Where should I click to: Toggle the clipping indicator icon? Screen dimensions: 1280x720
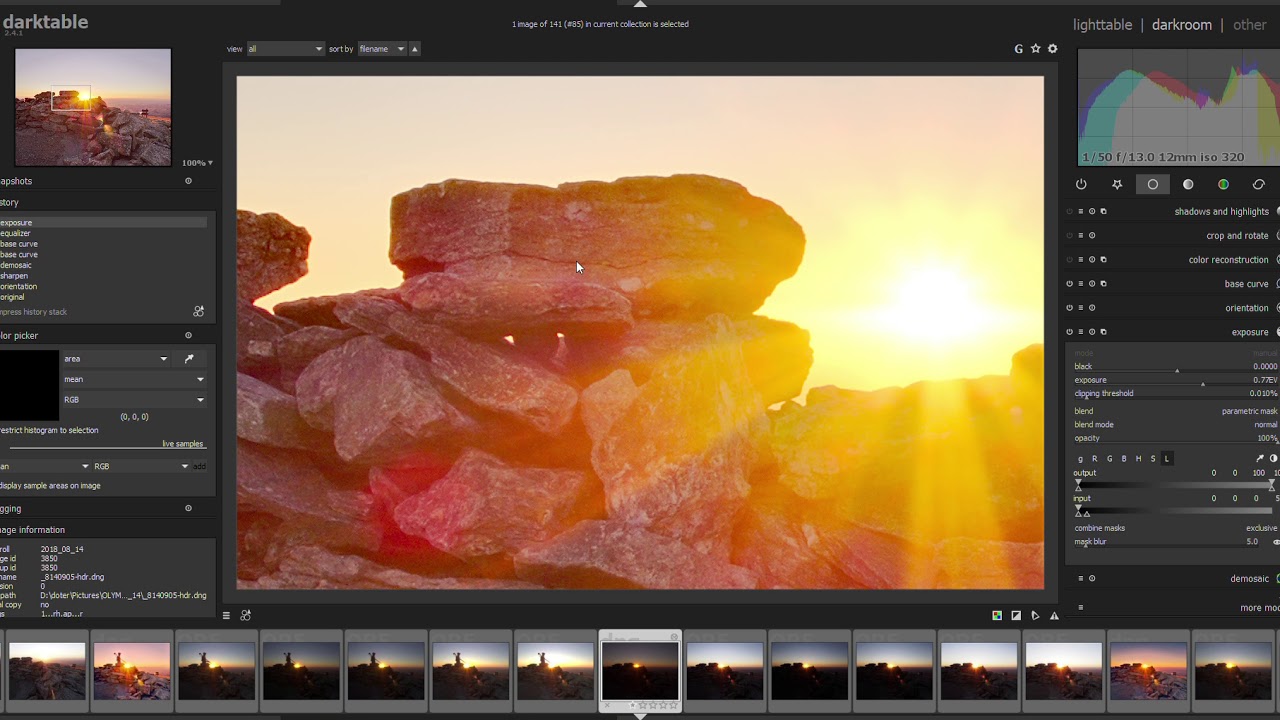1016,615
